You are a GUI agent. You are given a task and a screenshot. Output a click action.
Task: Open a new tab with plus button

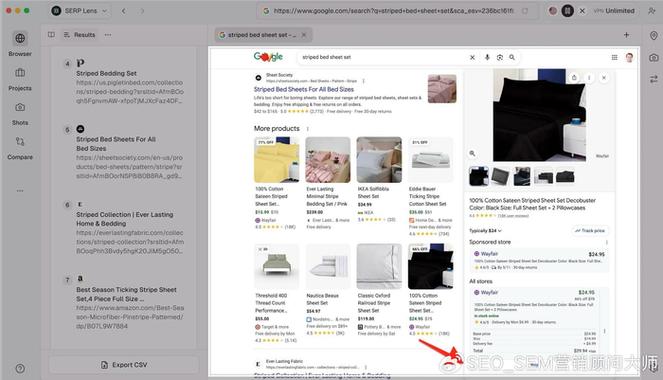(x=626, y=35)
